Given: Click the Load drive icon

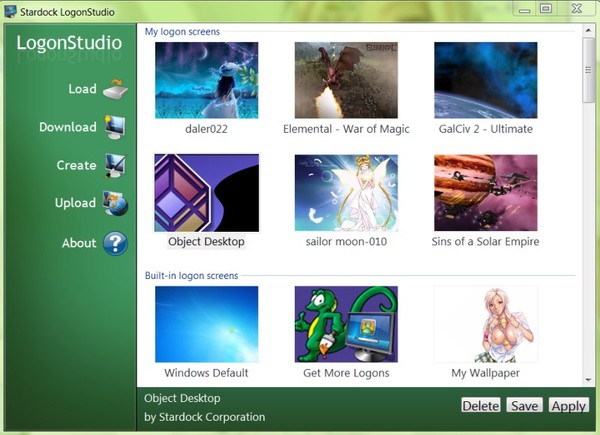Looking at the screenshot, I should 116,89.
